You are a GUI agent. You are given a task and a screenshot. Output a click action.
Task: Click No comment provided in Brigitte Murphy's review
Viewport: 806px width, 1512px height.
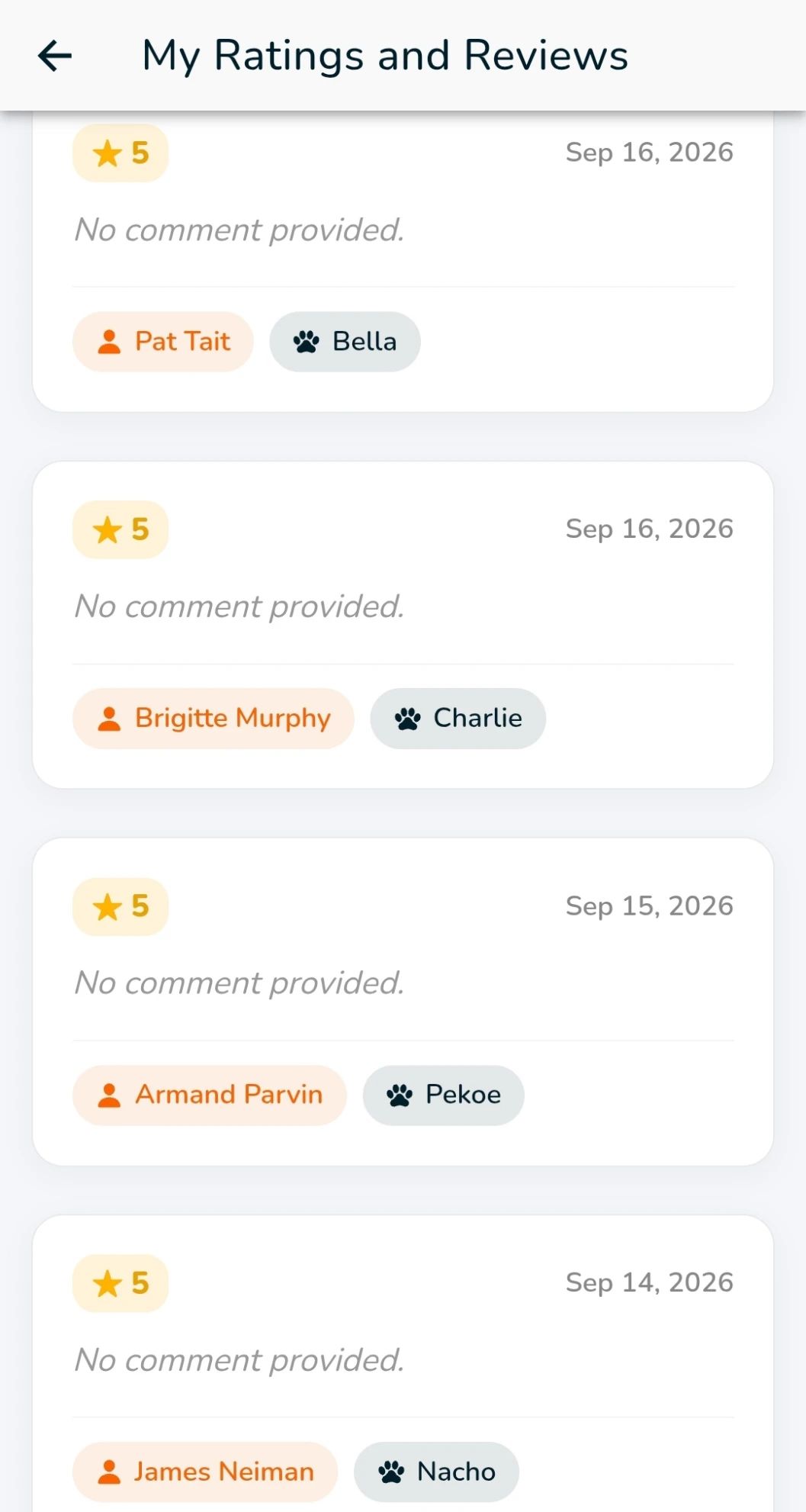click(x=239, y=607)
